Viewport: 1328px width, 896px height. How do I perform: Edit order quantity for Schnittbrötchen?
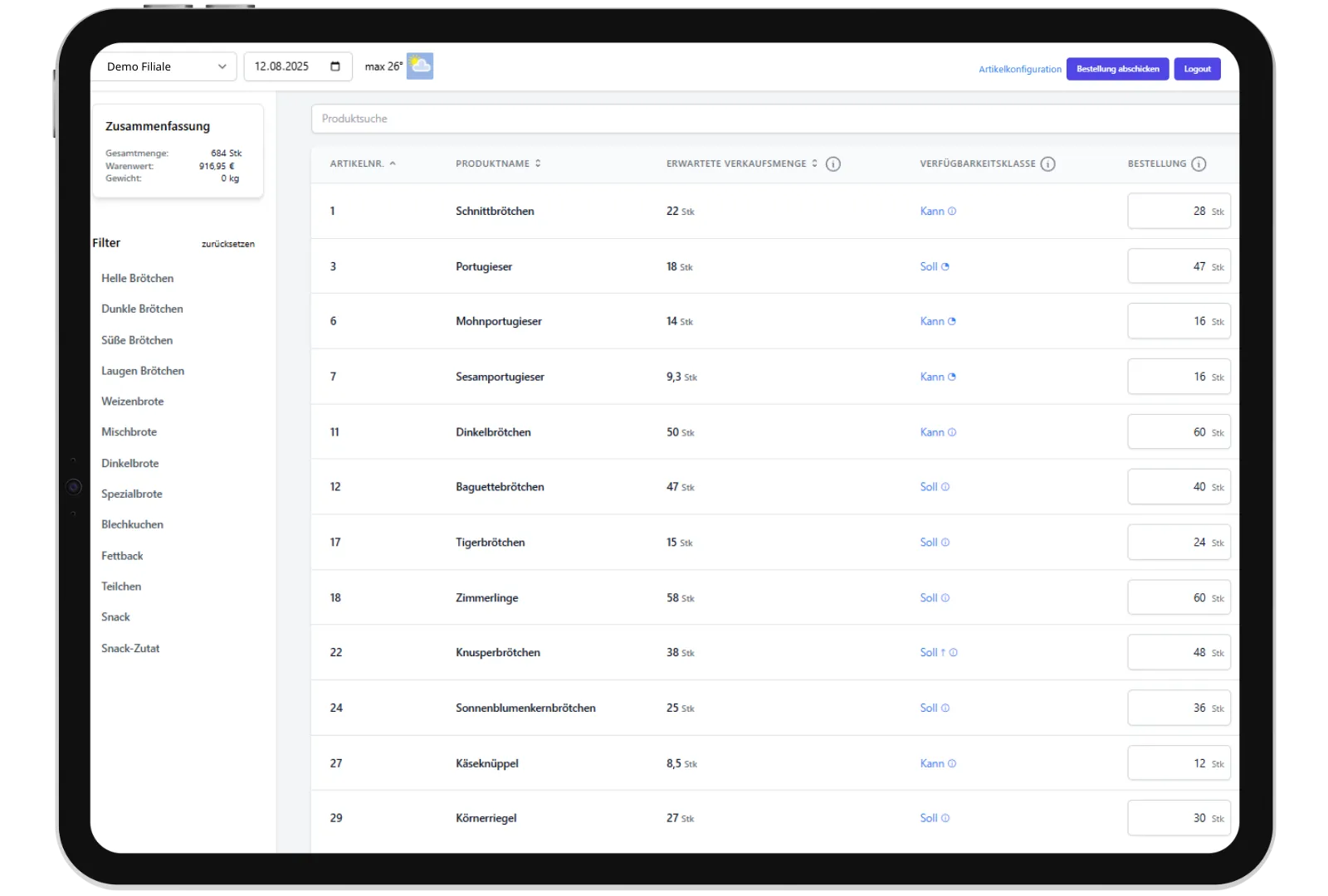click(1179, 212)
